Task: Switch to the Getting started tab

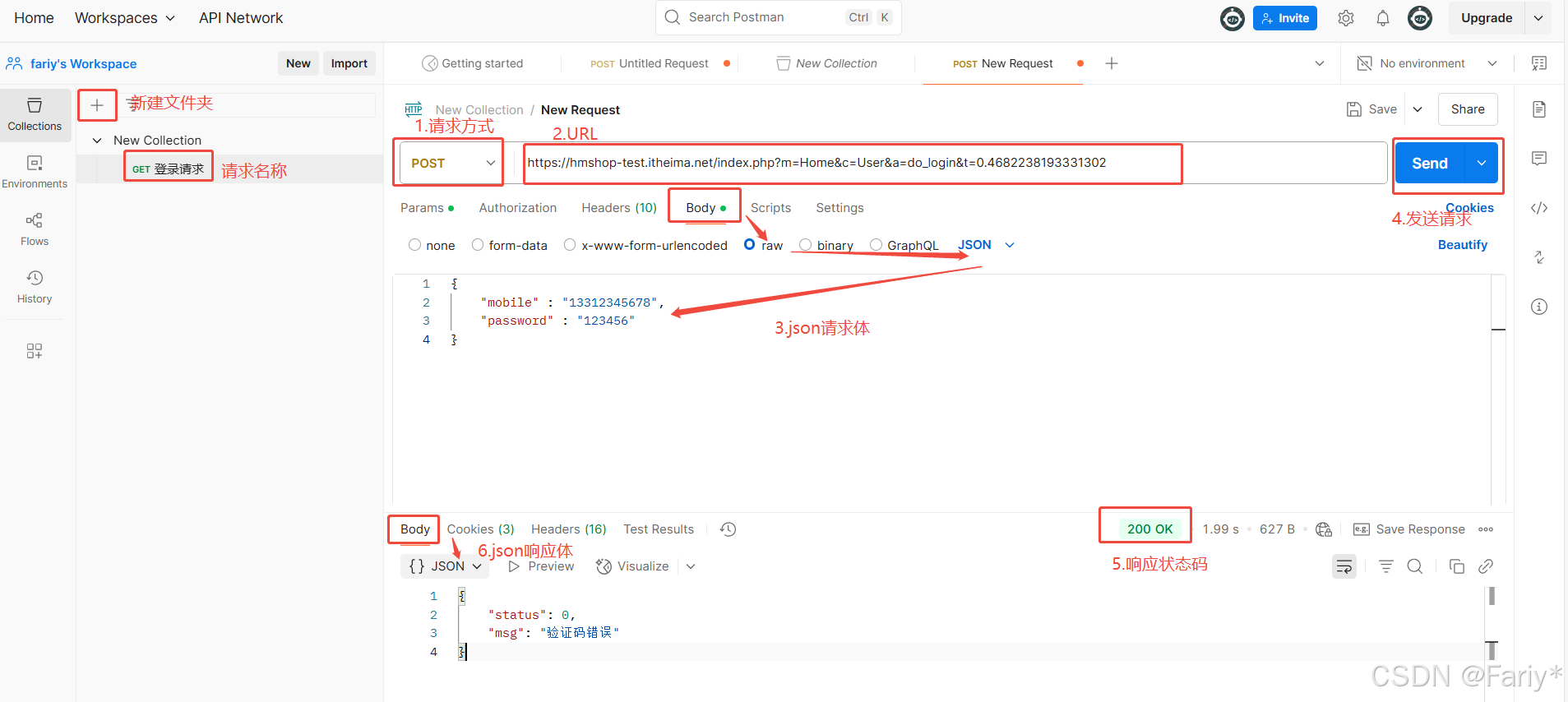Action: [473, 63]
